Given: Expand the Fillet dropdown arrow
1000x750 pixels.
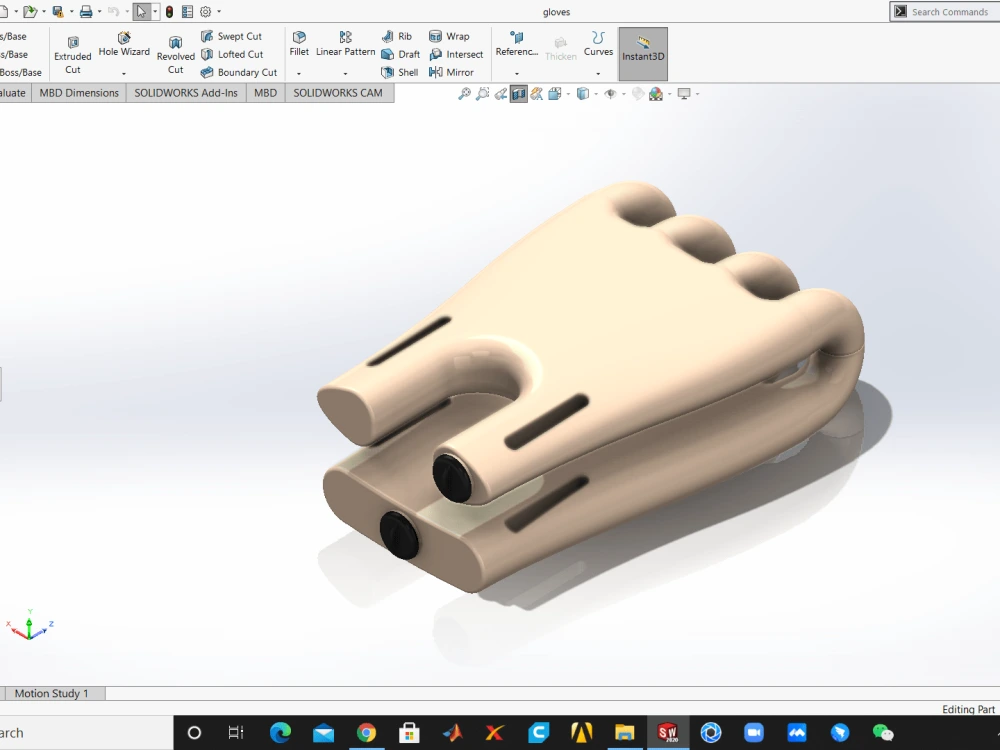Looking at the screenshot, I should (298, 73).
